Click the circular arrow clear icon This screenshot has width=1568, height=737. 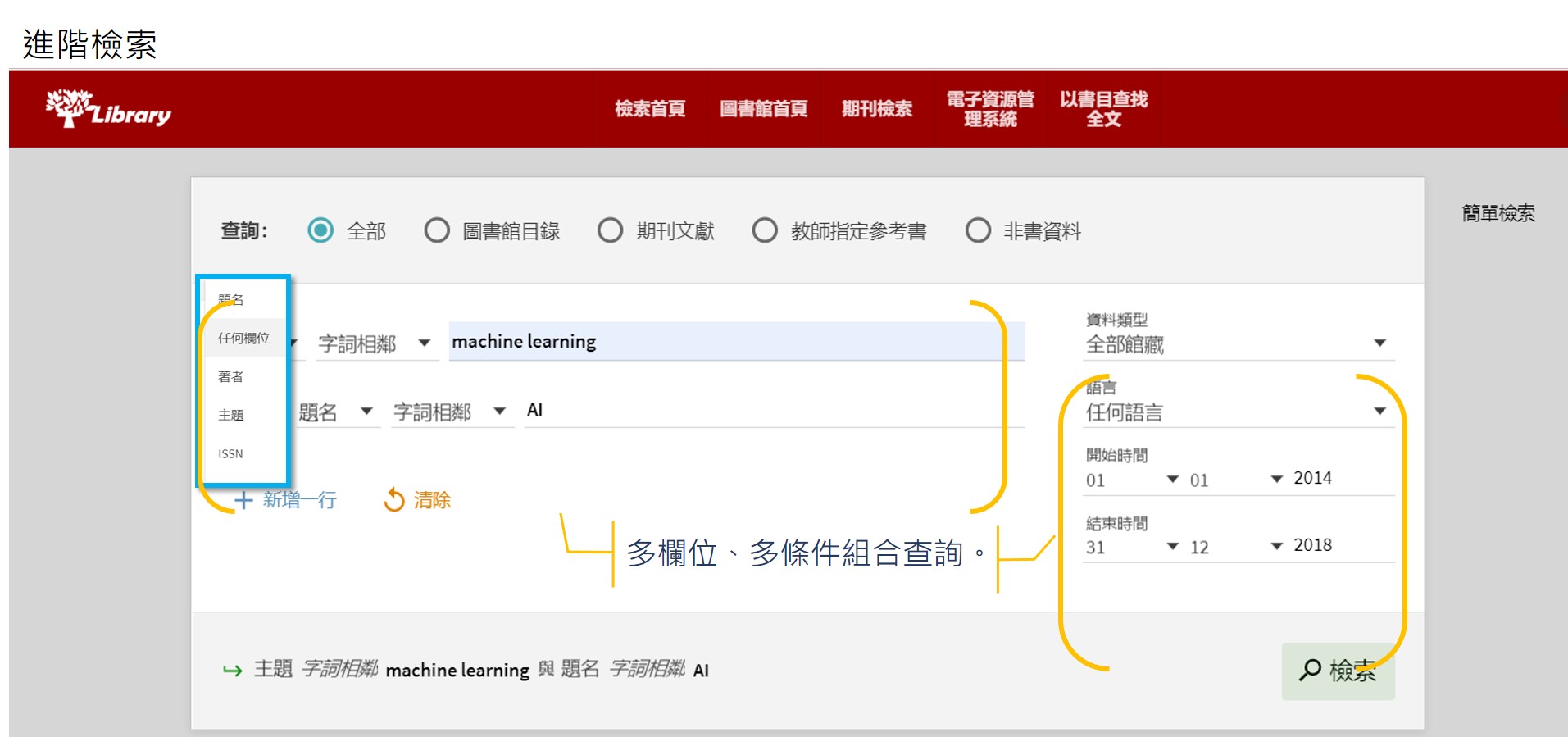click(394, 500)
